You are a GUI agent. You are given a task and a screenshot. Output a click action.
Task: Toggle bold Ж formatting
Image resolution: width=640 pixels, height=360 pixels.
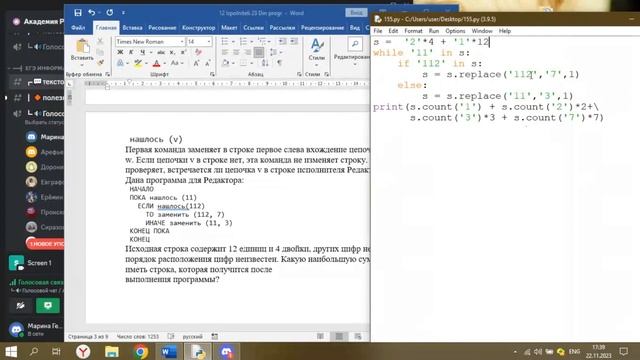[x=120, y=52]
